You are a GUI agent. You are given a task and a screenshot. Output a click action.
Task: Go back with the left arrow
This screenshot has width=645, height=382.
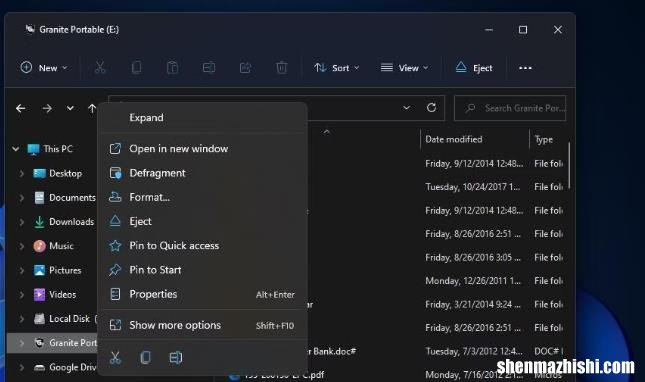tap(21, 108)
